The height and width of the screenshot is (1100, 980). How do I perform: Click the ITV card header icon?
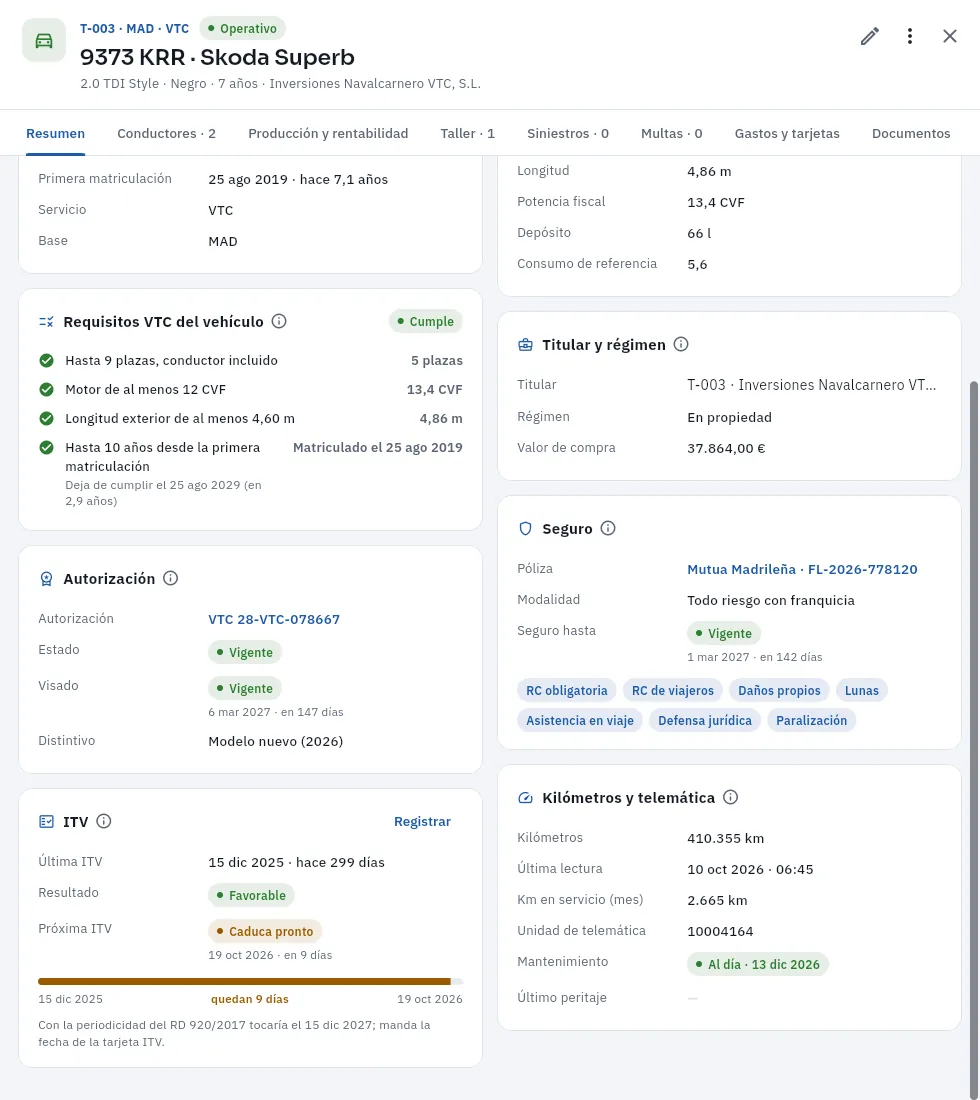[x=46, y=821]
